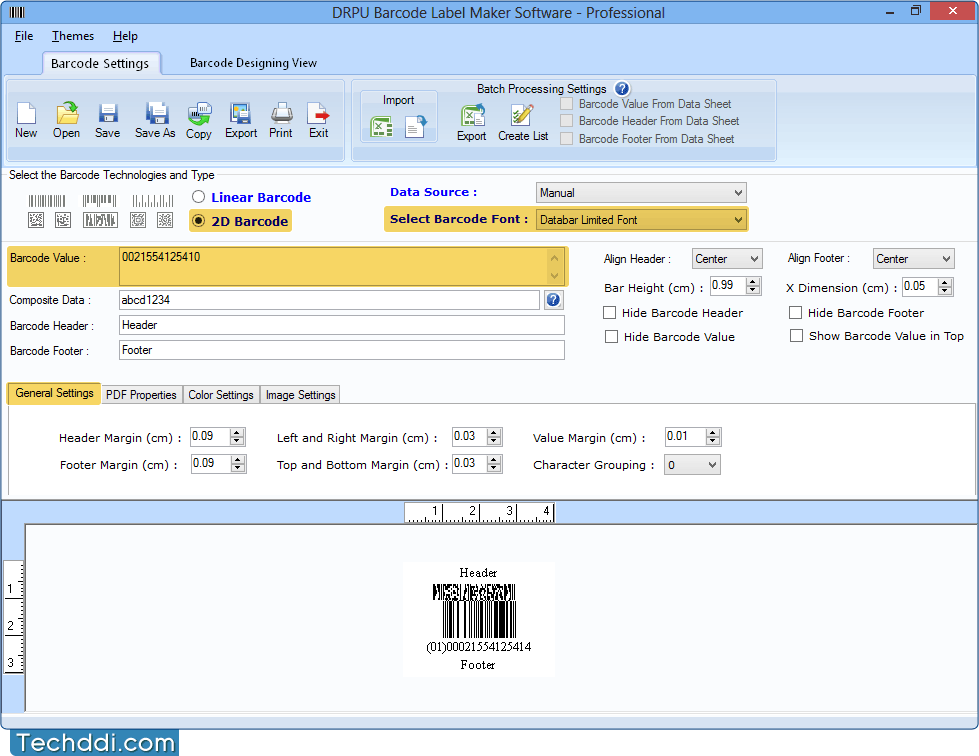Open the Data Source dropdown
Image resolution: width=979 pixels, height=756 pixels.
click(641, 192)
